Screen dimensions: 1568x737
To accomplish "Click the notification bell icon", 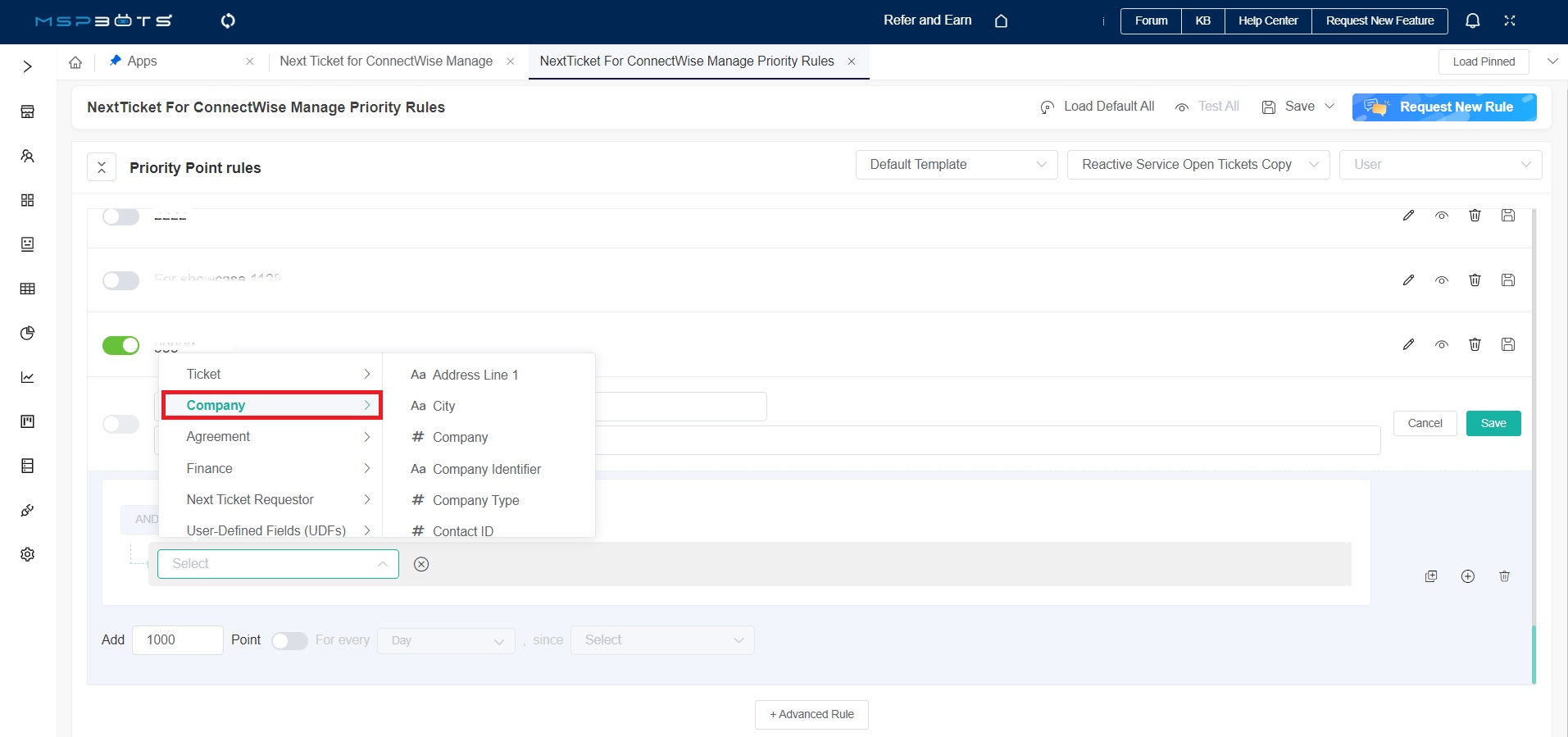I will [x=1472, y=20].
